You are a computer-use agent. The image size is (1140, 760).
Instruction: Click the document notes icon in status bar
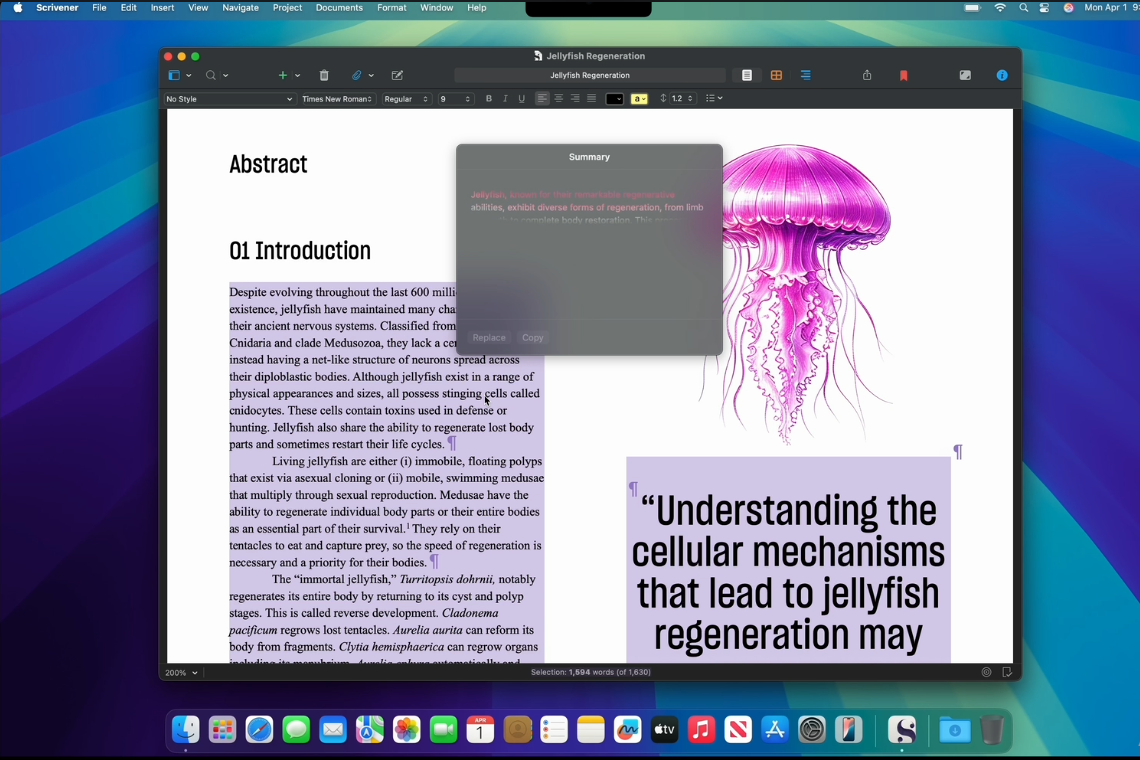point(1007,672)
